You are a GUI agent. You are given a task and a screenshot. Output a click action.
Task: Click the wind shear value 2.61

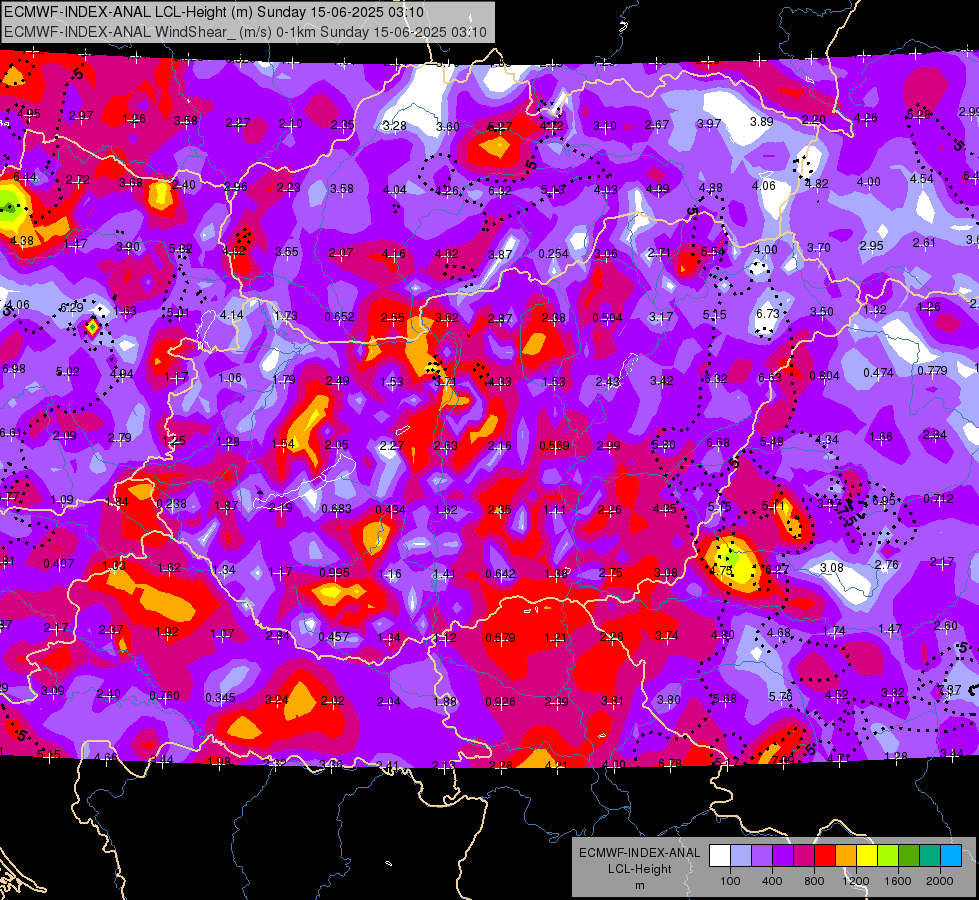coord(924,242)
